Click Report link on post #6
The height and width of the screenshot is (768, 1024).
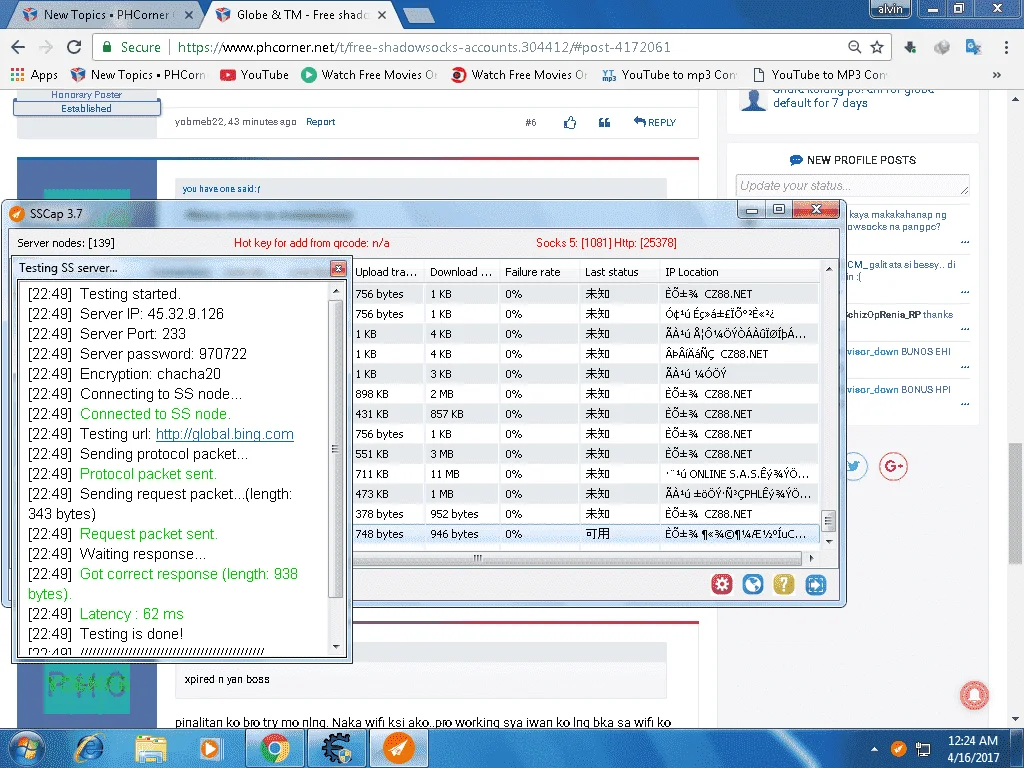pos(321,122)
